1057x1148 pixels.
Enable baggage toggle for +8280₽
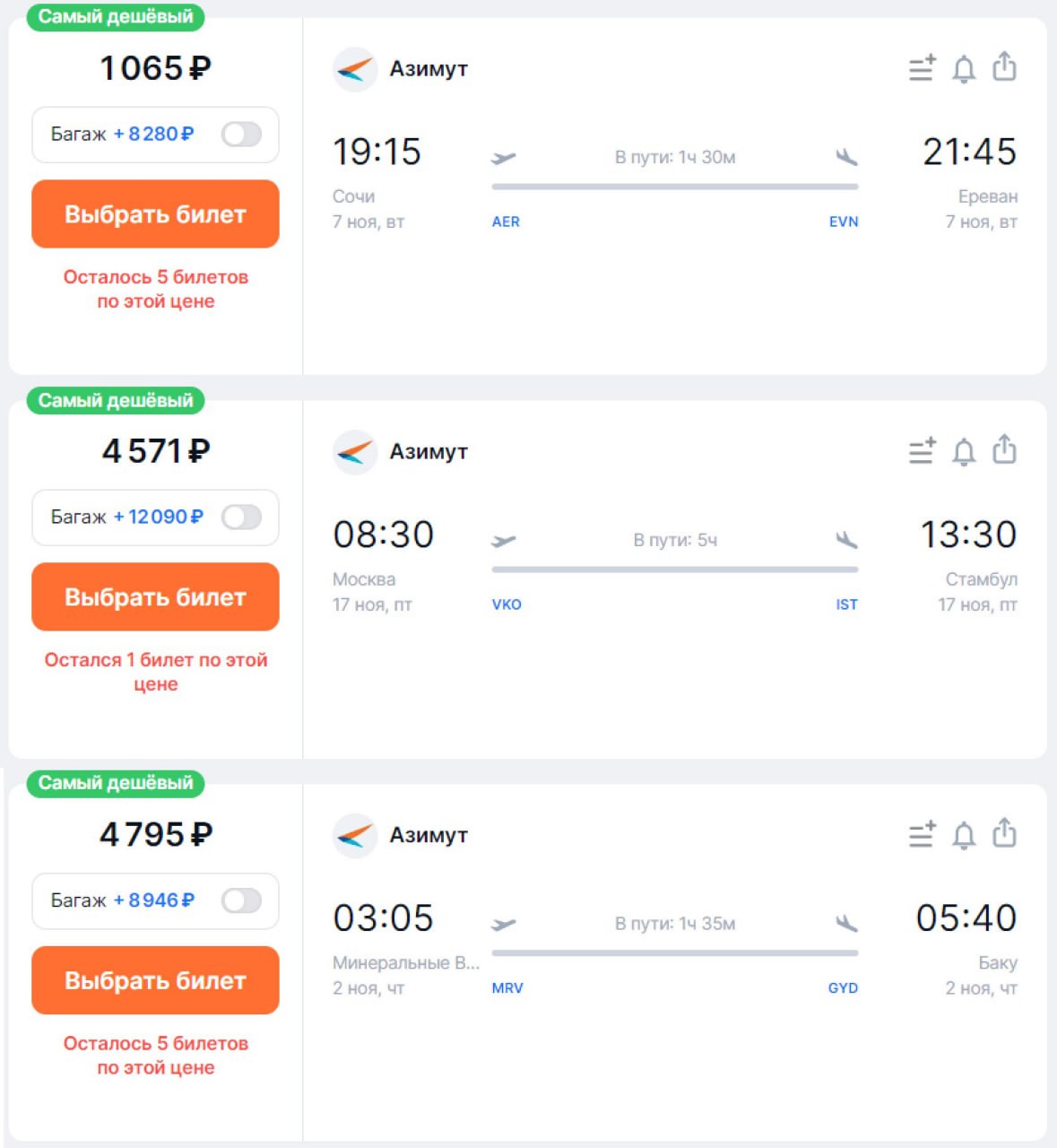pyautogui.click(x=241, y=135)
